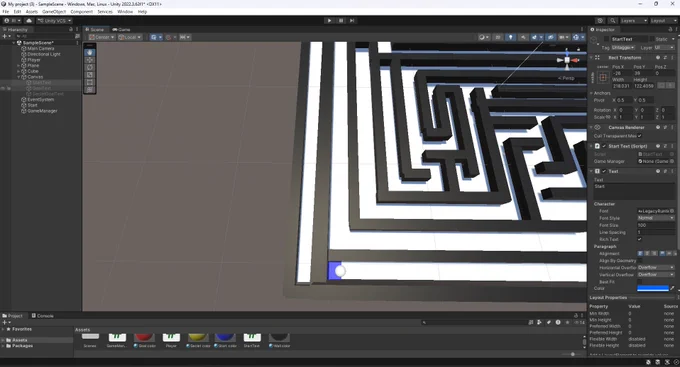Click the global search magnifier icon
Screen dimensions: 680x367
[x=612, y=20]
